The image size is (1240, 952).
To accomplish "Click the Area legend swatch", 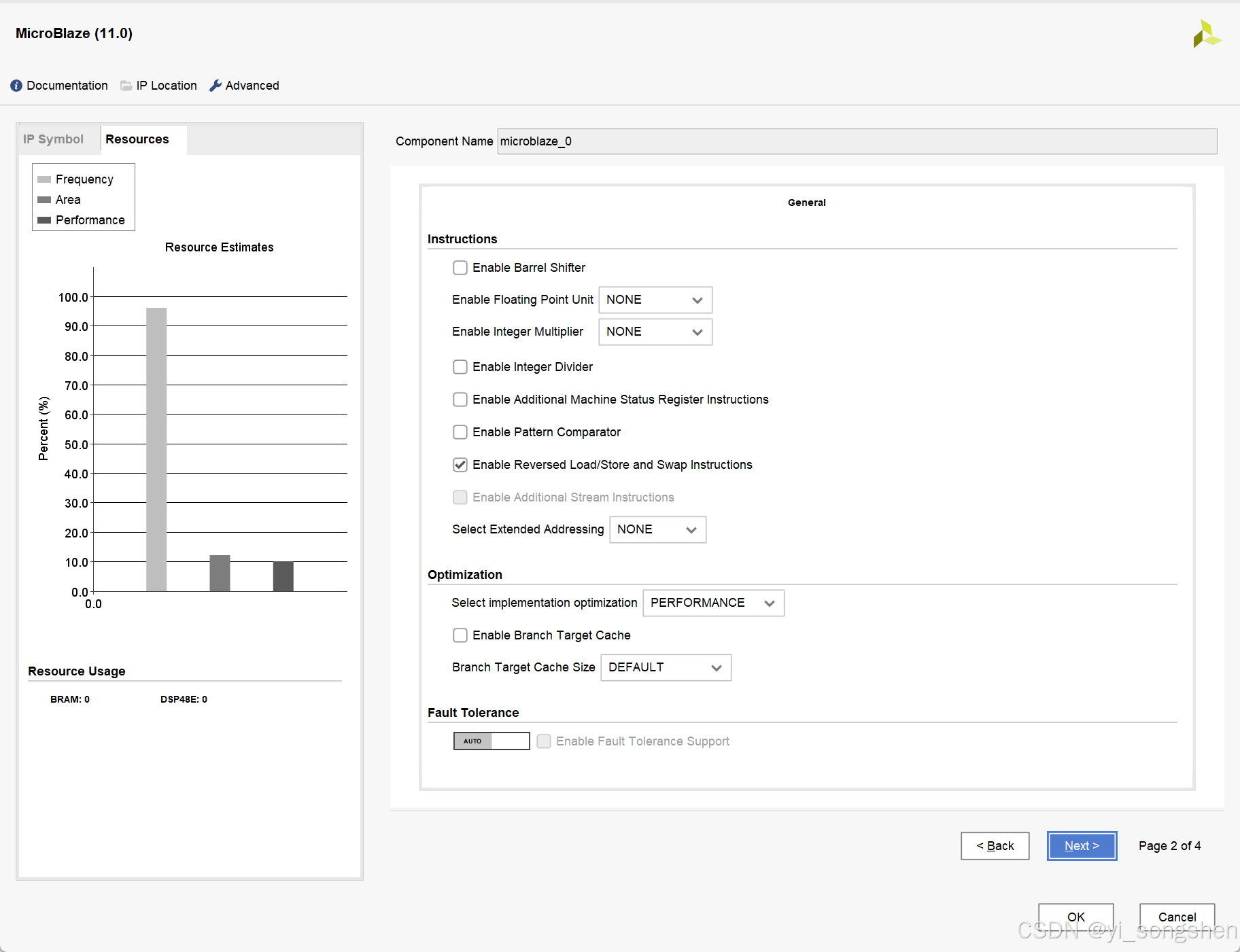I will pos(44,200).
